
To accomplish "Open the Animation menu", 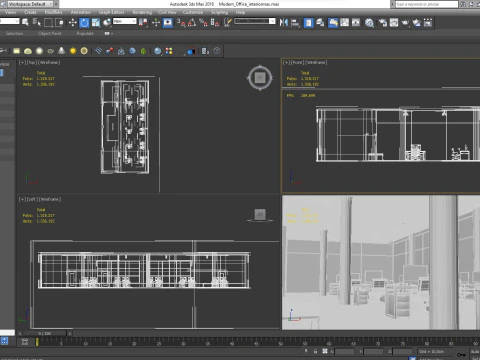I will coord(81,12).
